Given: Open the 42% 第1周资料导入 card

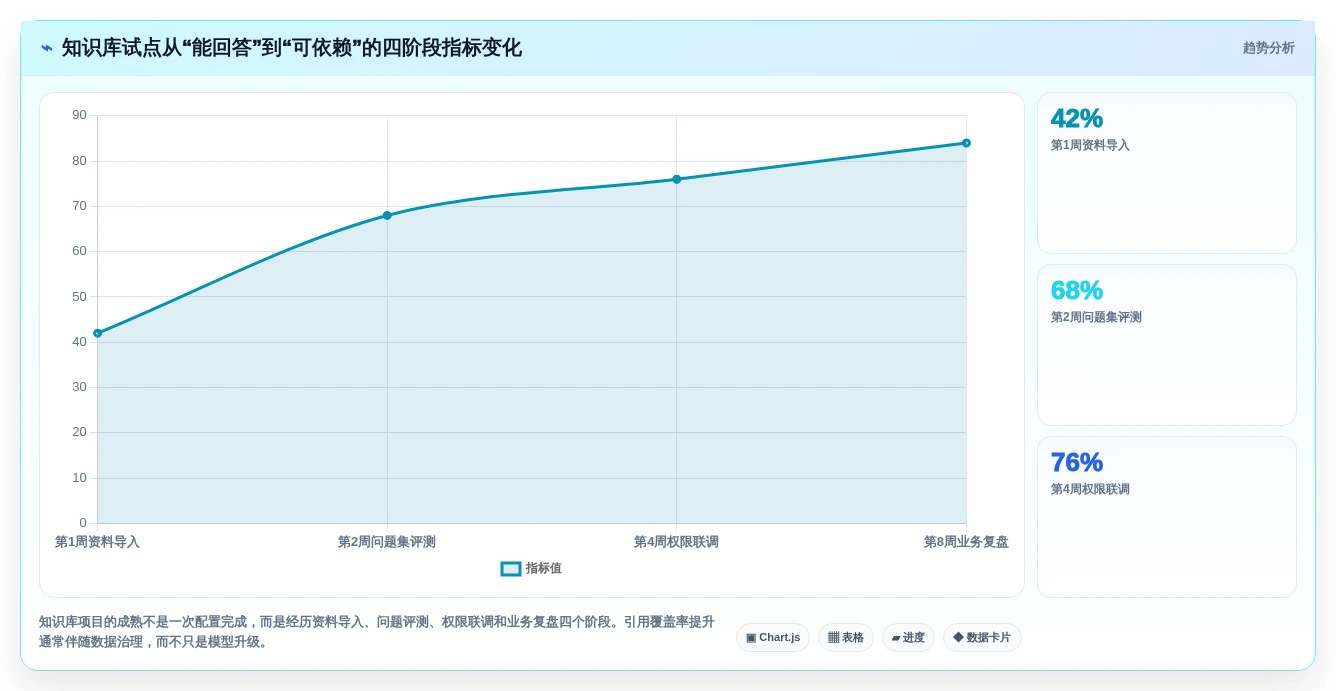Looking at the screenshot, I should 1167,173.
